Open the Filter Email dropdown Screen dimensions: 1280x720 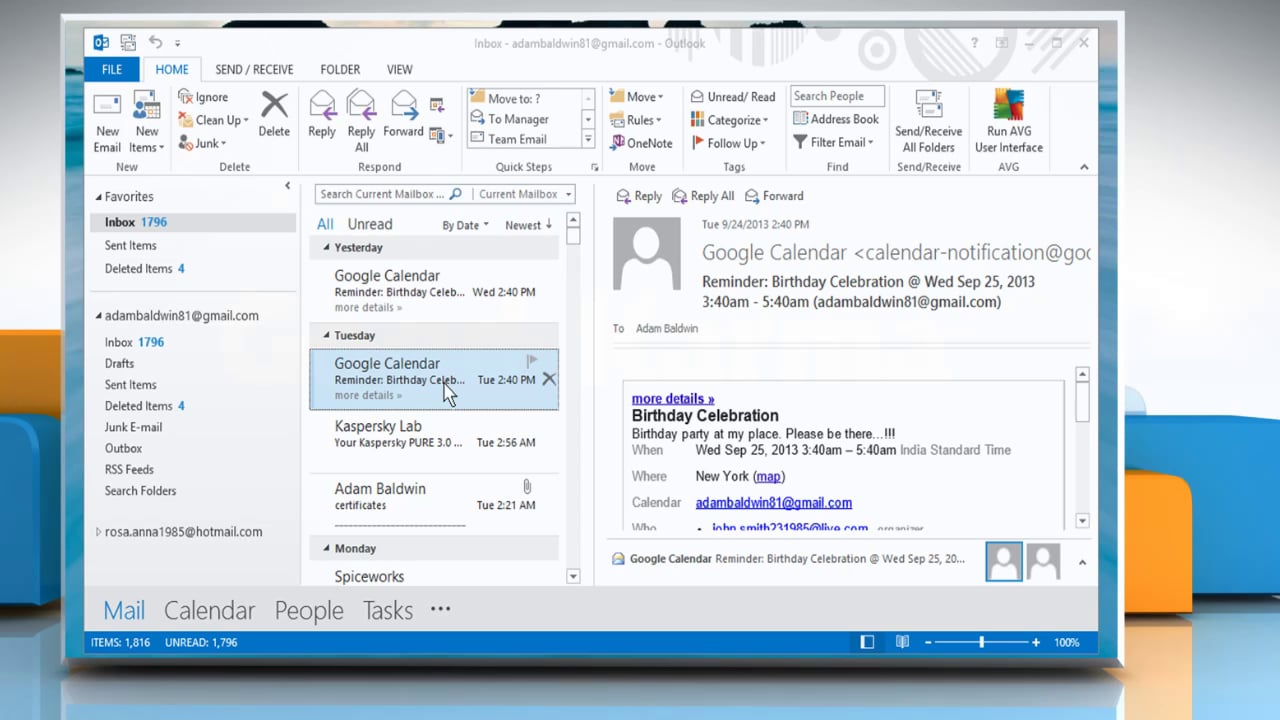pos(833,142)
